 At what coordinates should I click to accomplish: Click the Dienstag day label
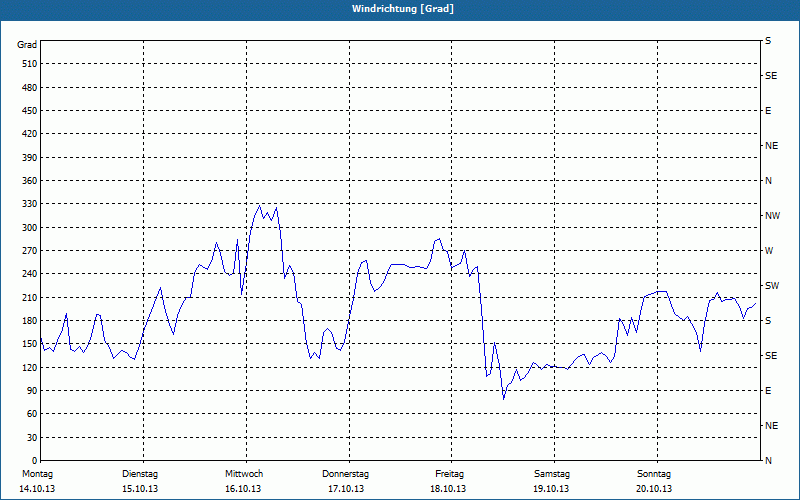tap(140, 474)
